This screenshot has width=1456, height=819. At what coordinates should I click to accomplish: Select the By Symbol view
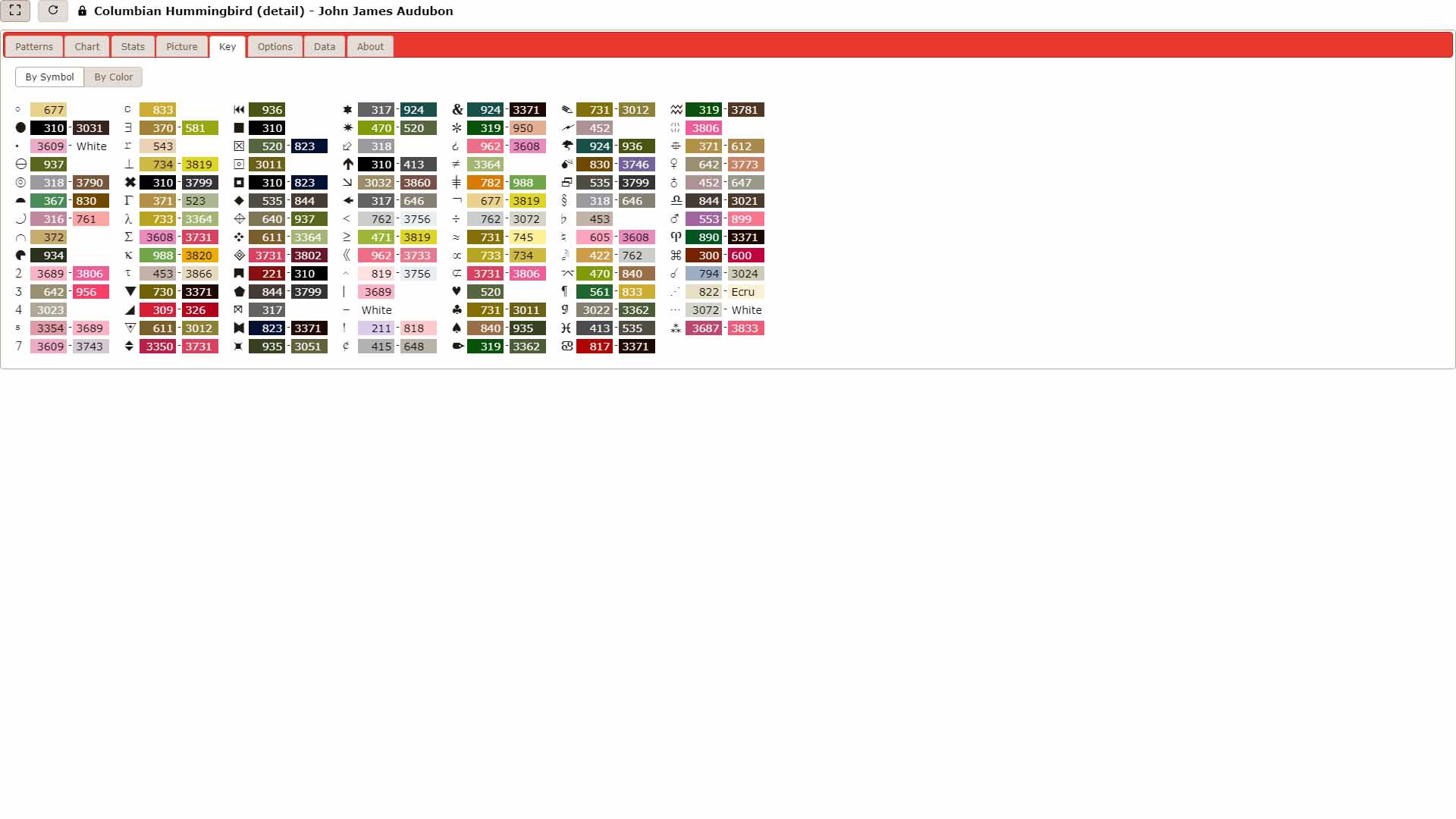49,77
